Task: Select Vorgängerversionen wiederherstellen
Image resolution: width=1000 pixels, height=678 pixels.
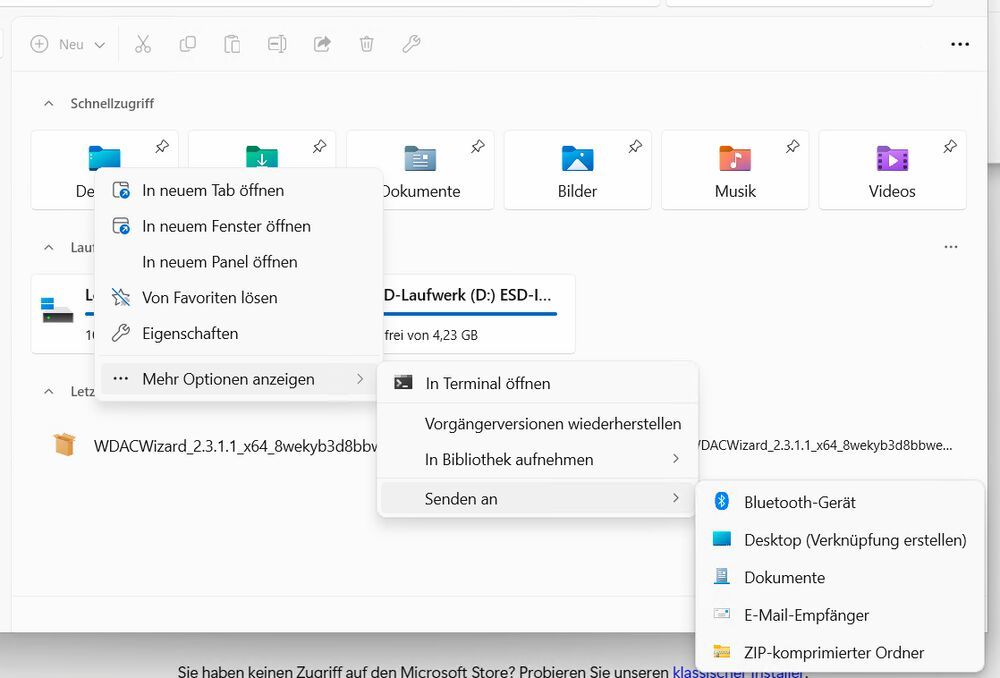Action: 538,424
